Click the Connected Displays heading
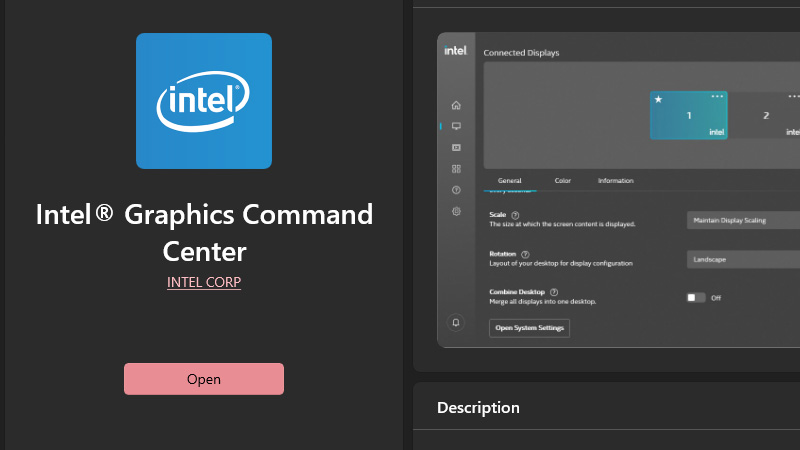The width and height of the screenshot is (800, 450). [521, 53]
